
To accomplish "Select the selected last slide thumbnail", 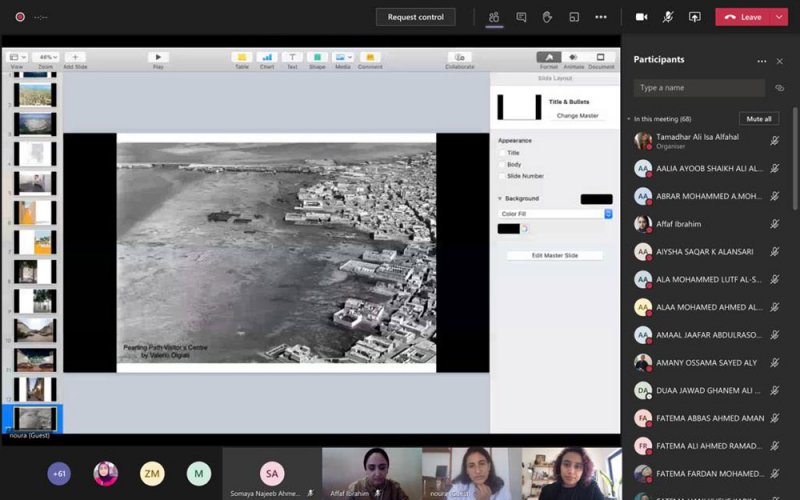I will pyautogui.click(x=35, y=419).
